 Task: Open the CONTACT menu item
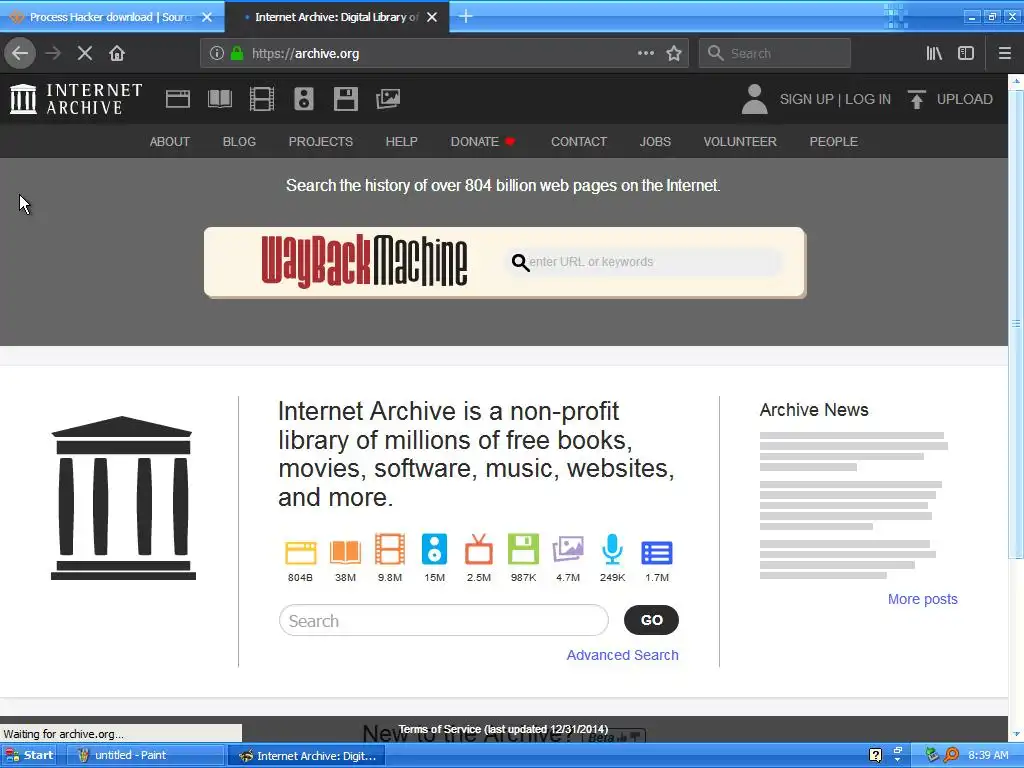point(579,141)
